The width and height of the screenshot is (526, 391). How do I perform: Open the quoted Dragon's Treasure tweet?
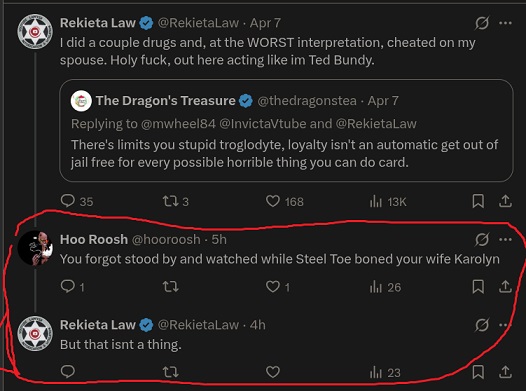(x=286, y=130)
